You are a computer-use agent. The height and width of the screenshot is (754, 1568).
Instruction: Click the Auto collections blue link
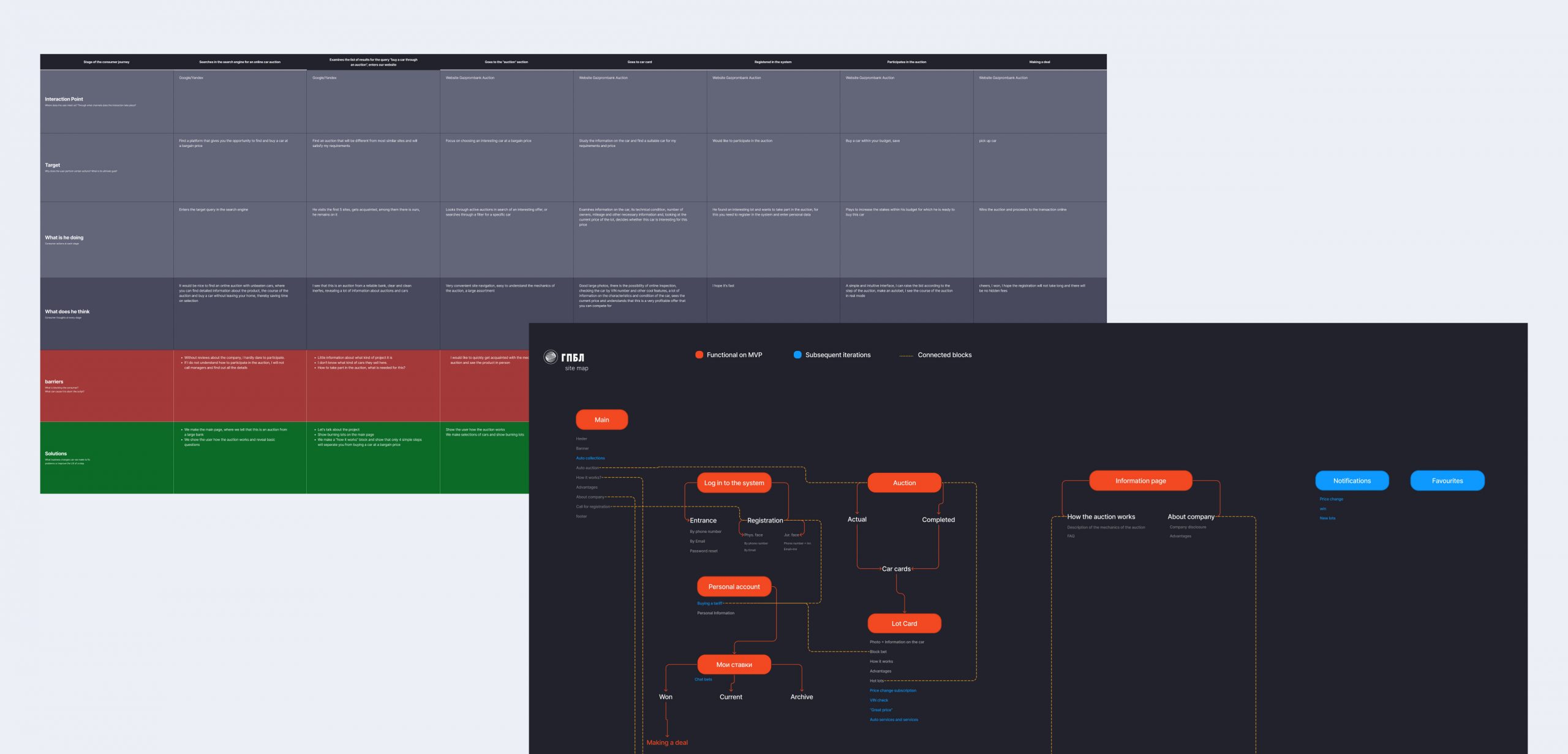(590, 458)
